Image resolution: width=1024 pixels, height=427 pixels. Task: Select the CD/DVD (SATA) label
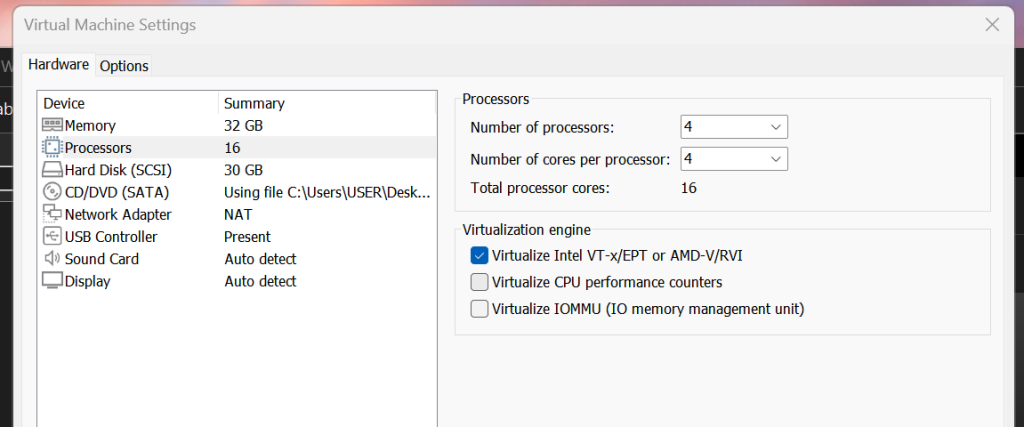117,193
